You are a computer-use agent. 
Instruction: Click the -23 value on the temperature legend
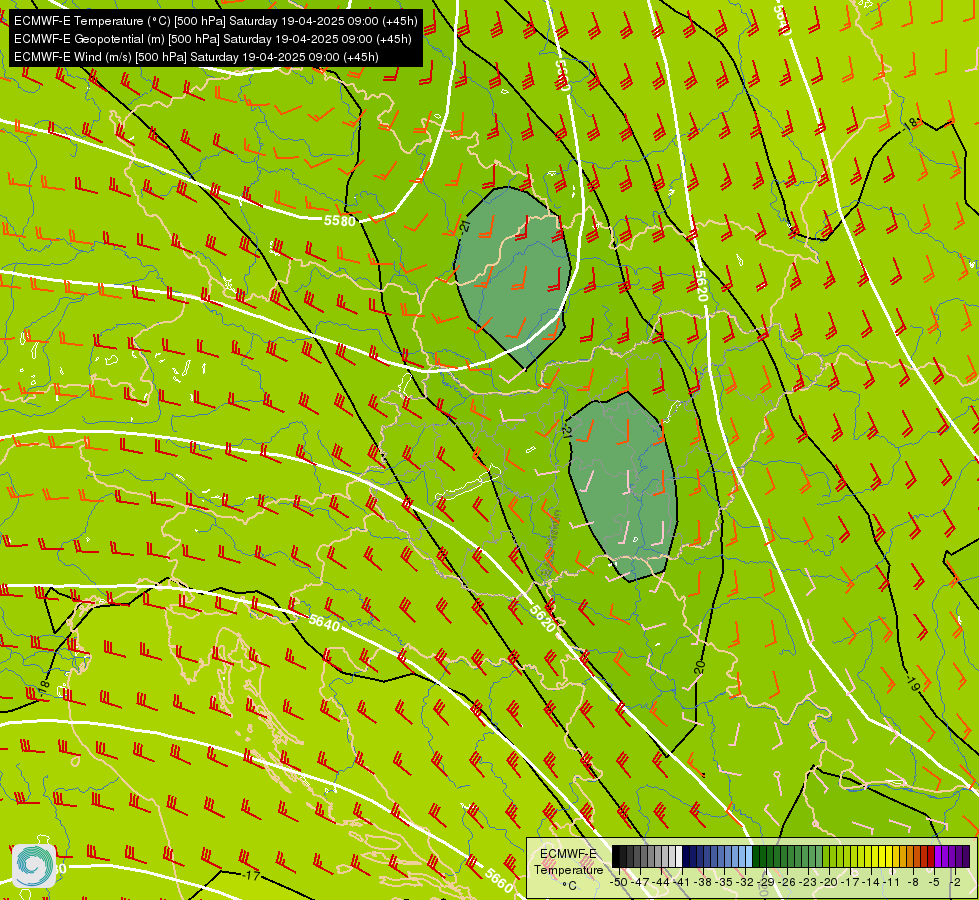pos(808,882)
